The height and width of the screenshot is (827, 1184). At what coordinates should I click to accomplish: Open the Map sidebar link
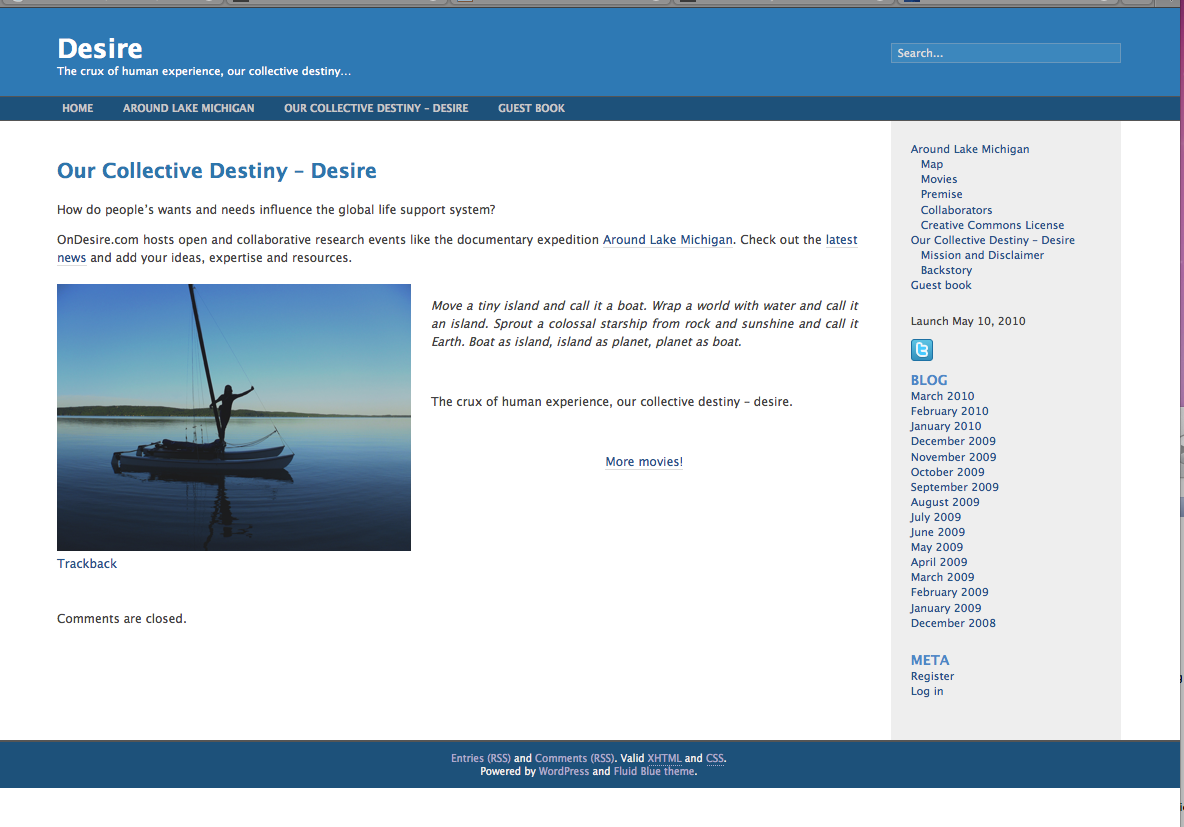[x=932, y=164]
